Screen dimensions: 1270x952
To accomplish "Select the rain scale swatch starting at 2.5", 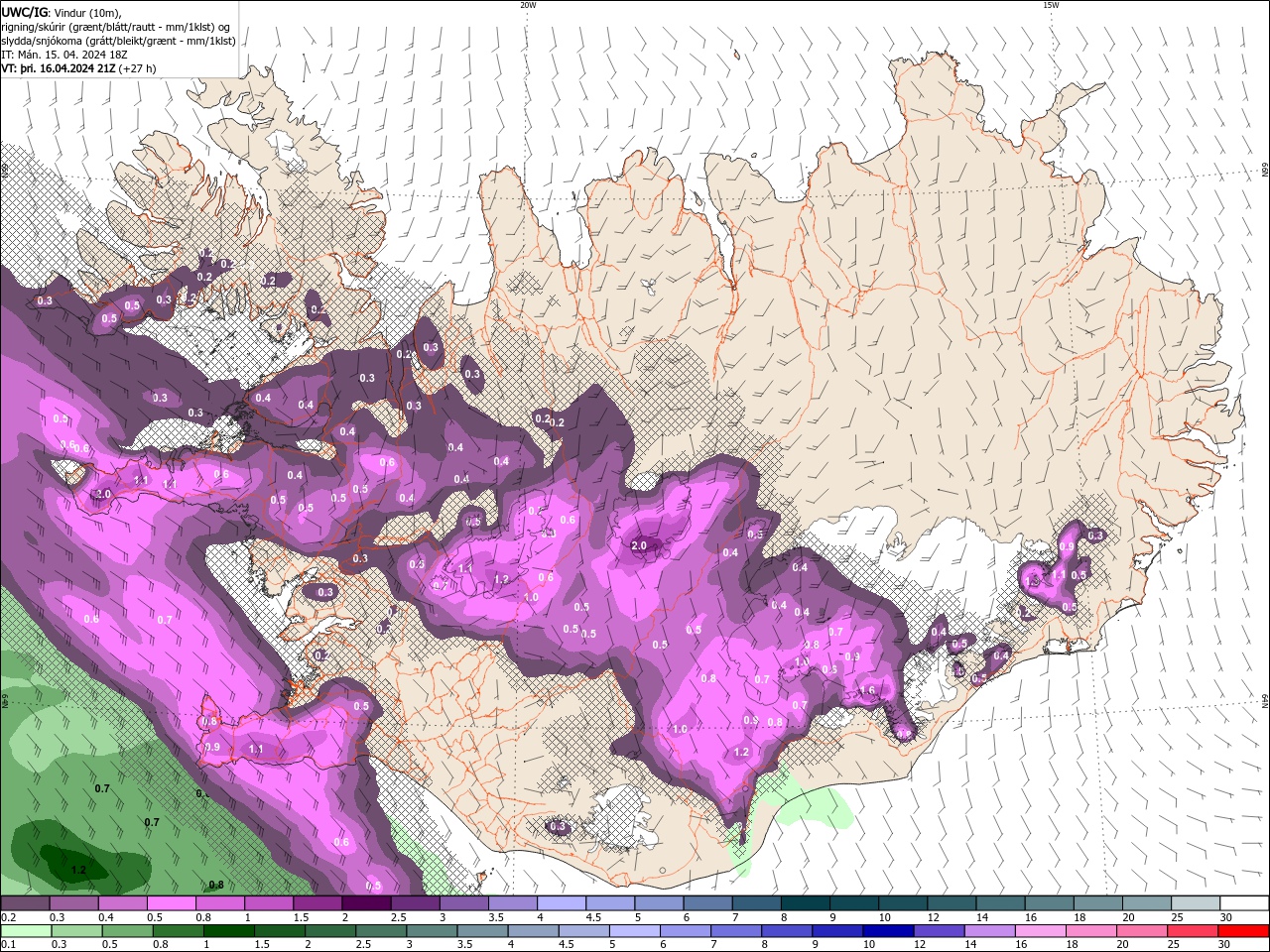I will coord(381,931).
